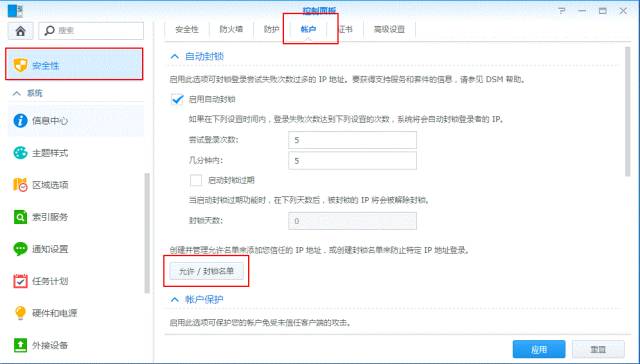Collapse the 自动封锁 section
Viewport: 640px width, 364px height.
(x=175, y=56)
